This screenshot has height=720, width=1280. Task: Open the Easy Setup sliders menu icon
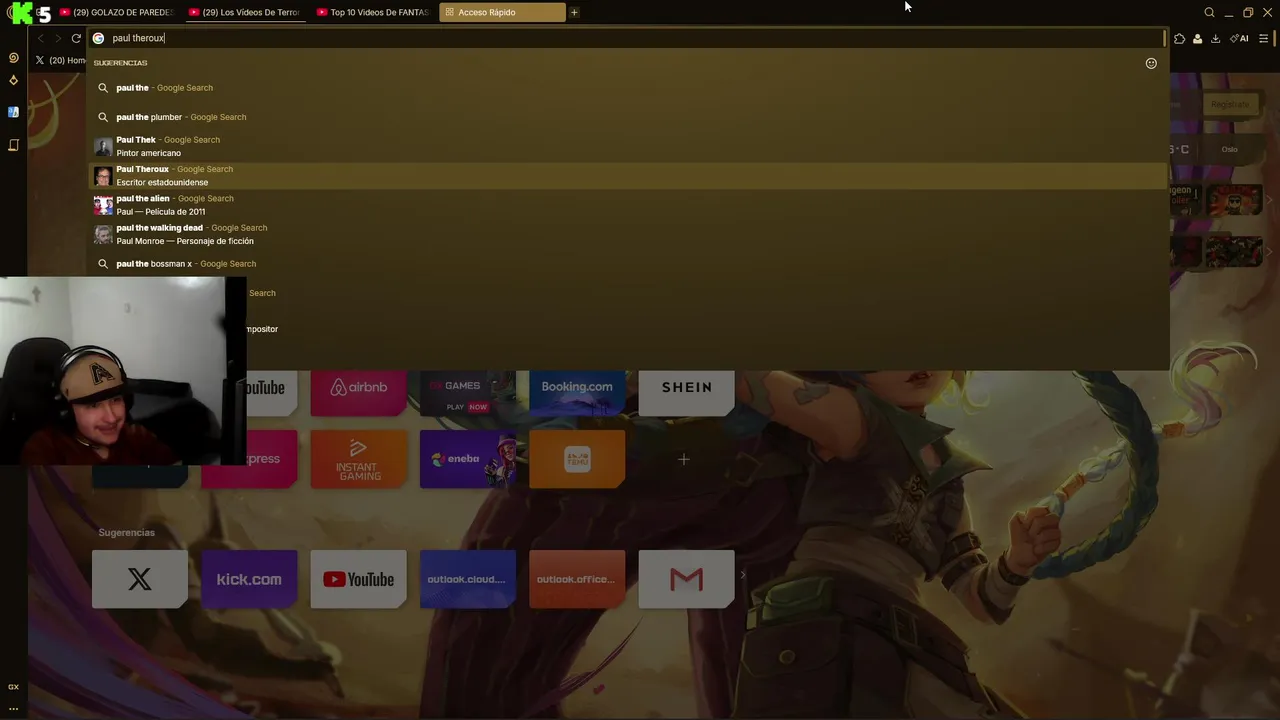point(1264,39)
